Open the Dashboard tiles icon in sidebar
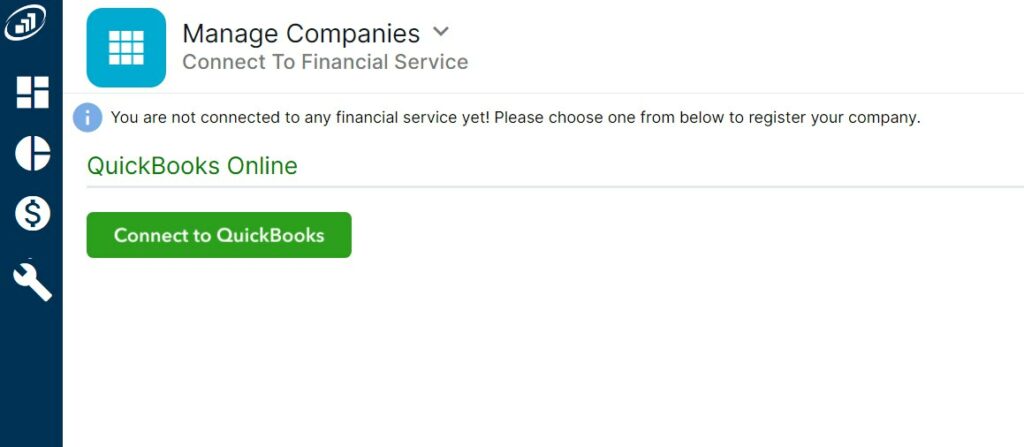 pyautogui.click(x=33, y=92)
